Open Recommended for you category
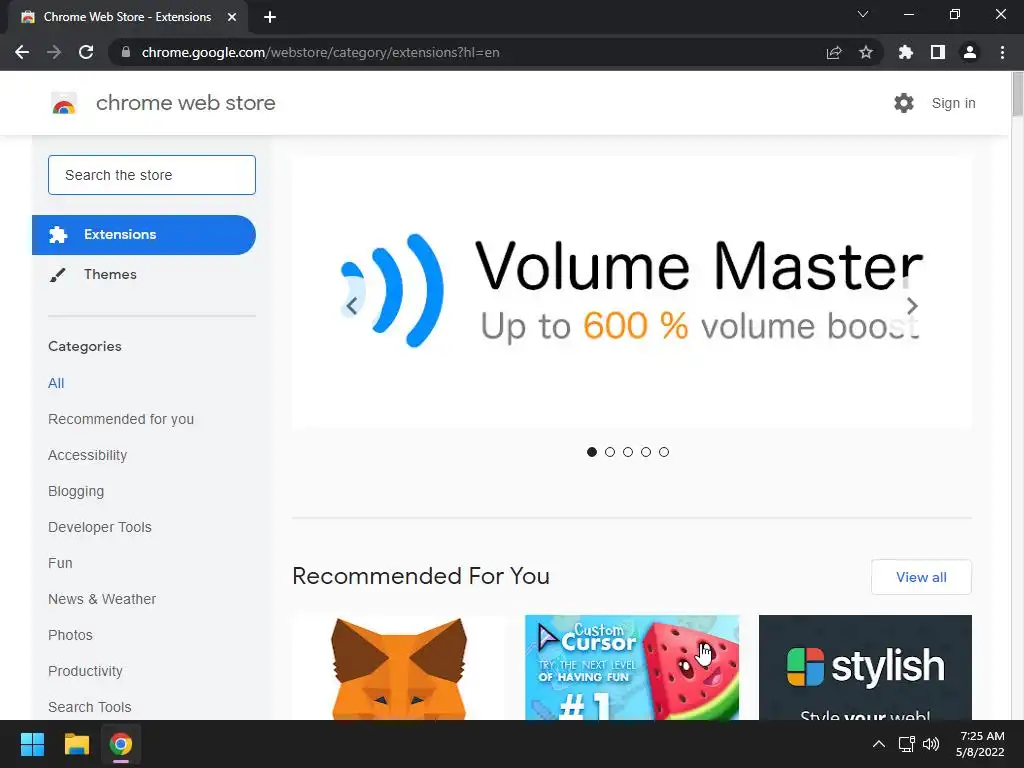1024x768 pixels. 121,419
